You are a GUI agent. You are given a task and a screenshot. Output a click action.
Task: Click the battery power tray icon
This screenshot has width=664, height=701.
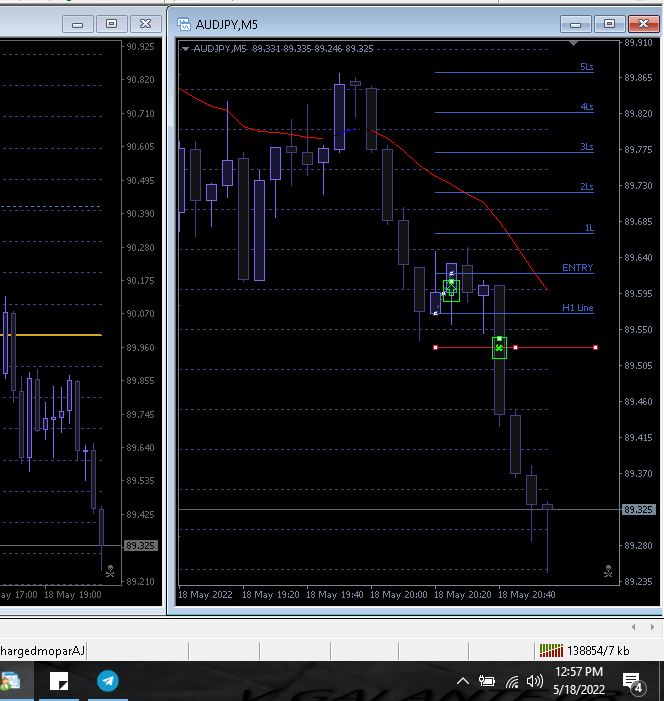pyautogui.click(x=486, y=681)
